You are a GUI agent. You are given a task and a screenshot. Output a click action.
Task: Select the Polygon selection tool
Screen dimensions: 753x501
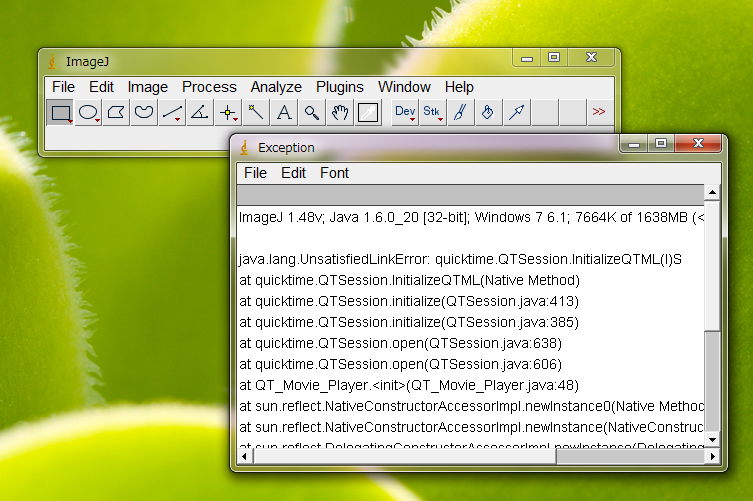[x=116, y=113]
